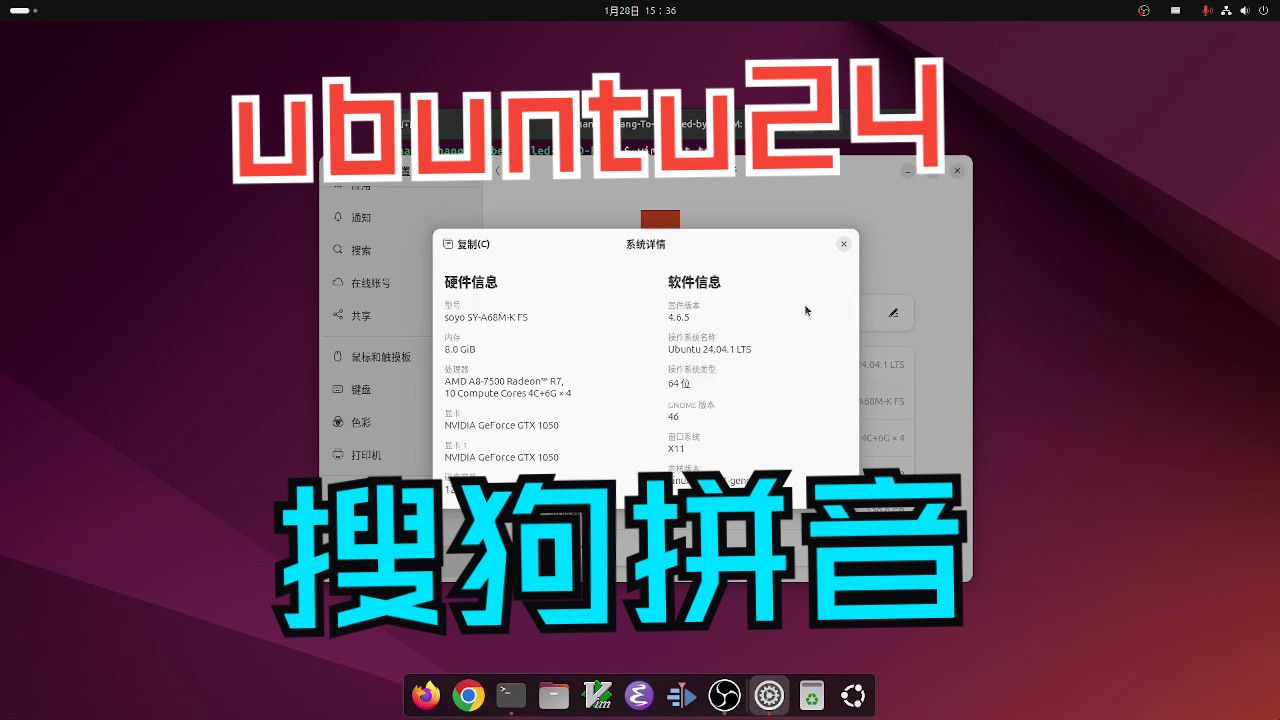The height and width of the screenshot is (720, 1280).
Task: Click the OBS tray indicator in top bar
Action: tap(1144, 10)
